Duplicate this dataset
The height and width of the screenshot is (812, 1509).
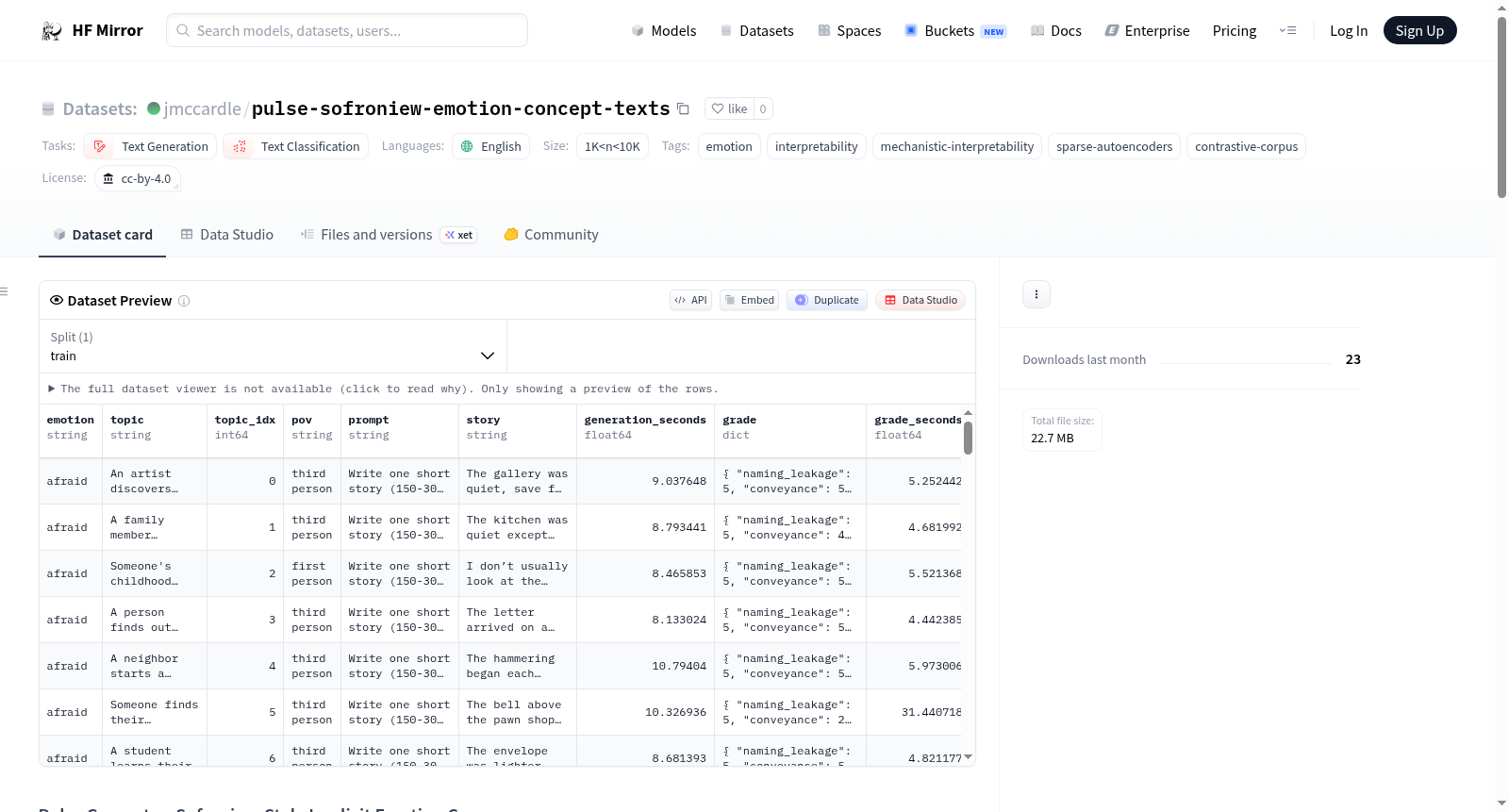827,300
